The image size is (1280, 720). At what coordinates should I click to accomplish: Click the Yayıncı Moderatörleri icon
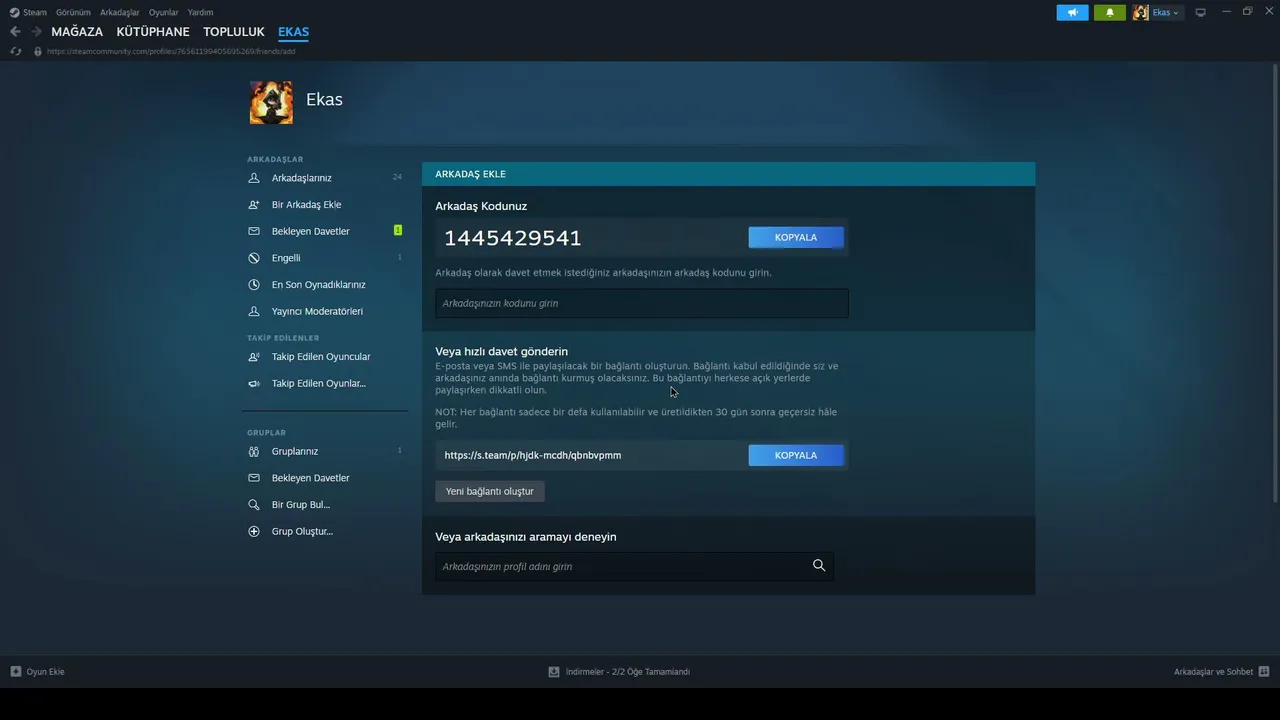coord(254,311)
